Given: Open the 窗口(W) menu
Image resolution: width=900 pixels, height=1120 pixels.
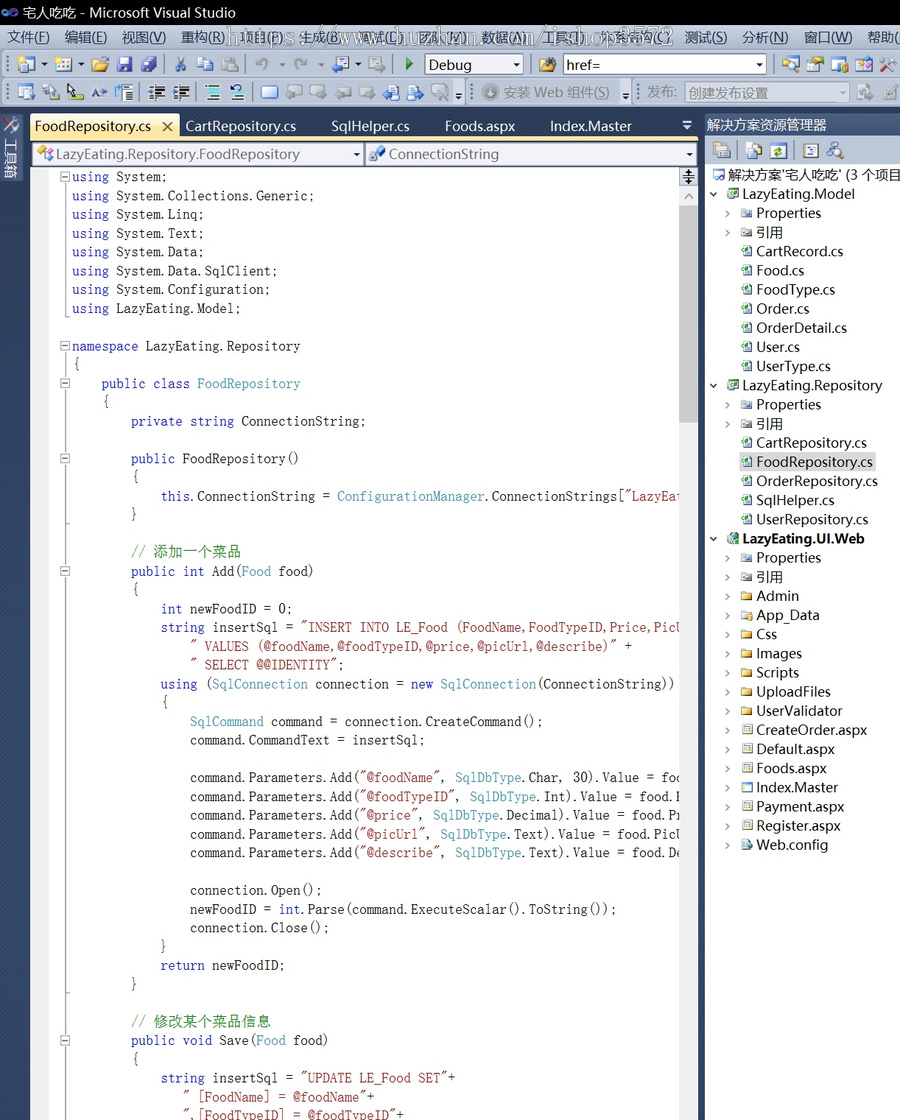Looking at the screenshot, I should [828, 37].
